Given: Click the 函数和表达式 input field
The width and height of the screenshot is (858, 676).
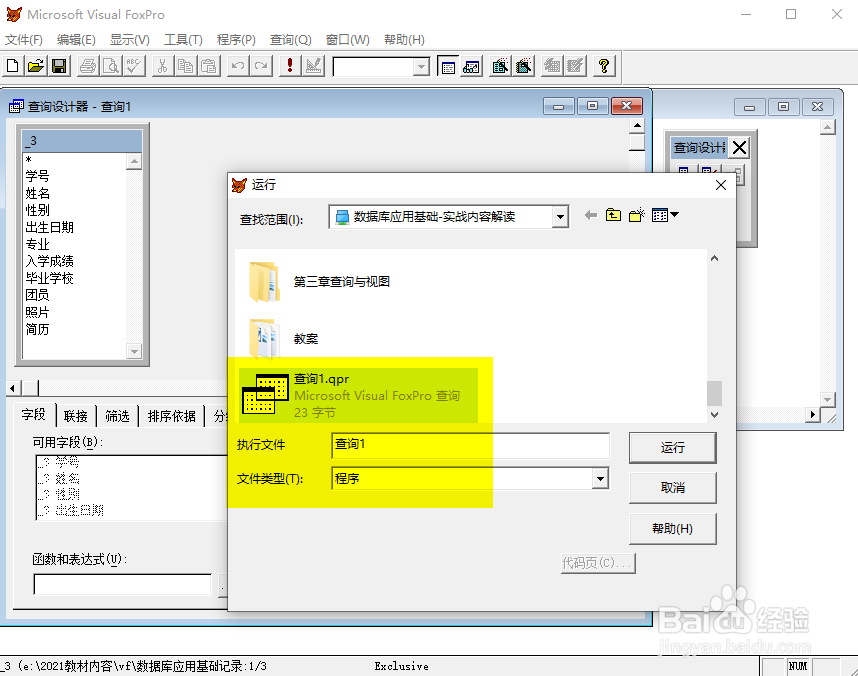Looking at the screenshot, I should (x=123, y=584).
